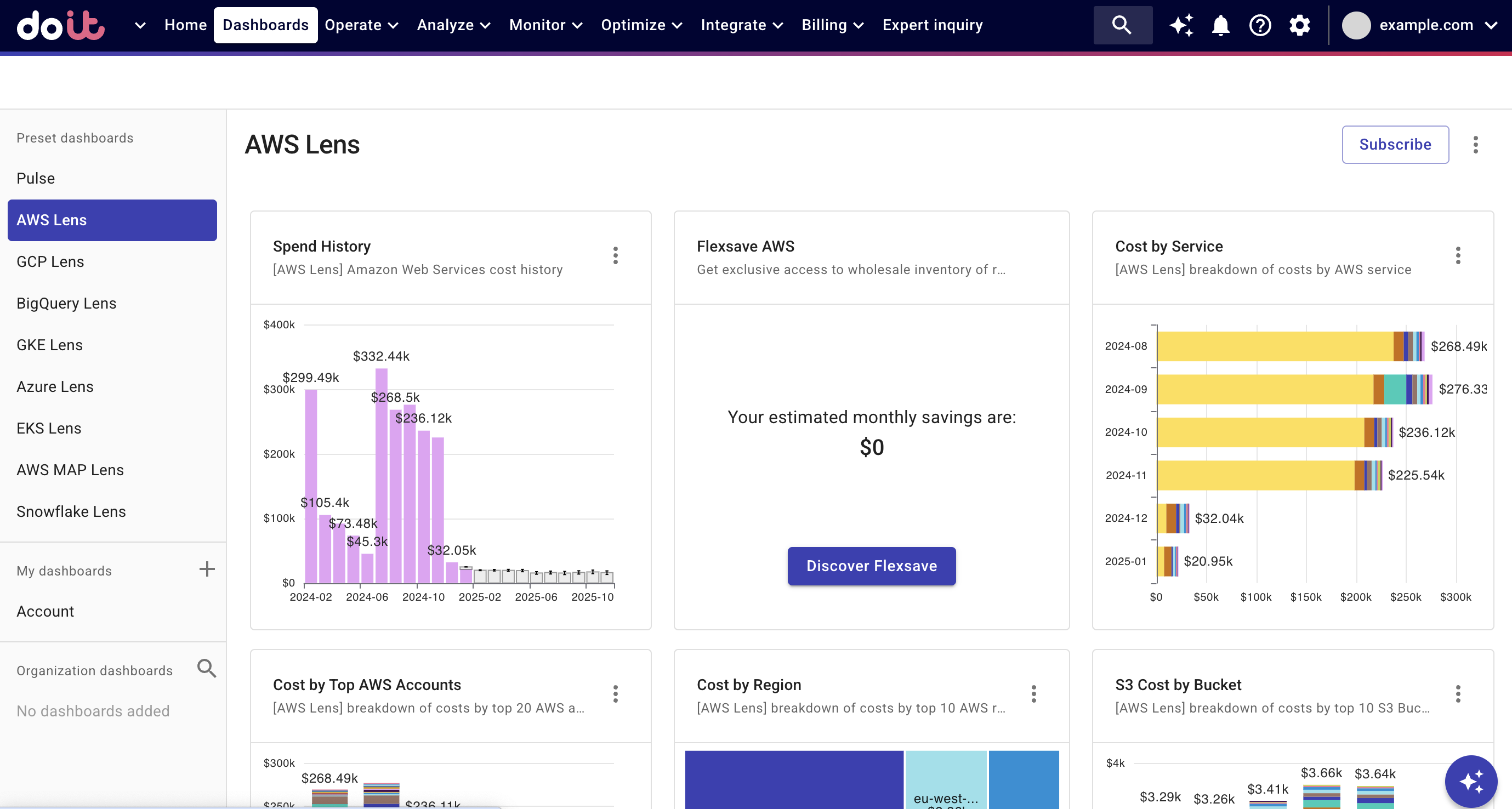
Task: Open the AWS MAP Lens dashboard
Action: [x=112, y=470]
